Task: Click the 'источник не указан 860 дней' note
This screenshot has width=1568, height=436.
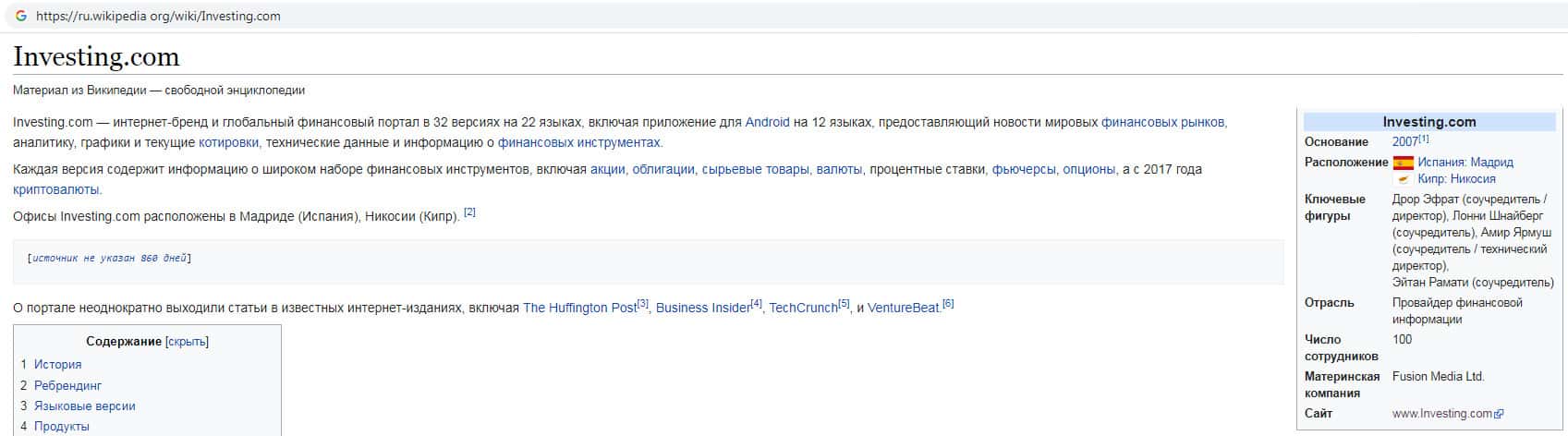Action: 110,259
